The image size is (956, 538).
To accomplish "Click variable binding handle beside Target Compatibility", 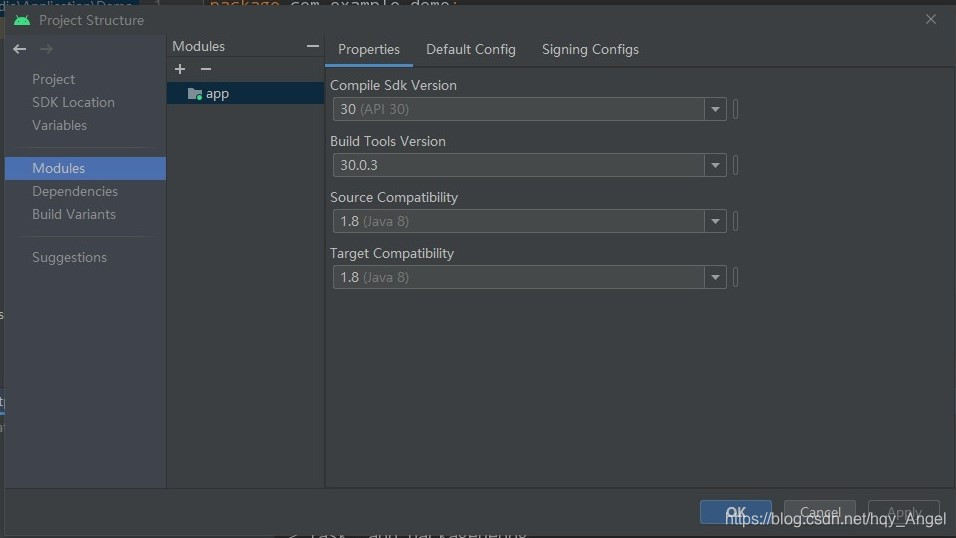I will [735, 278].
